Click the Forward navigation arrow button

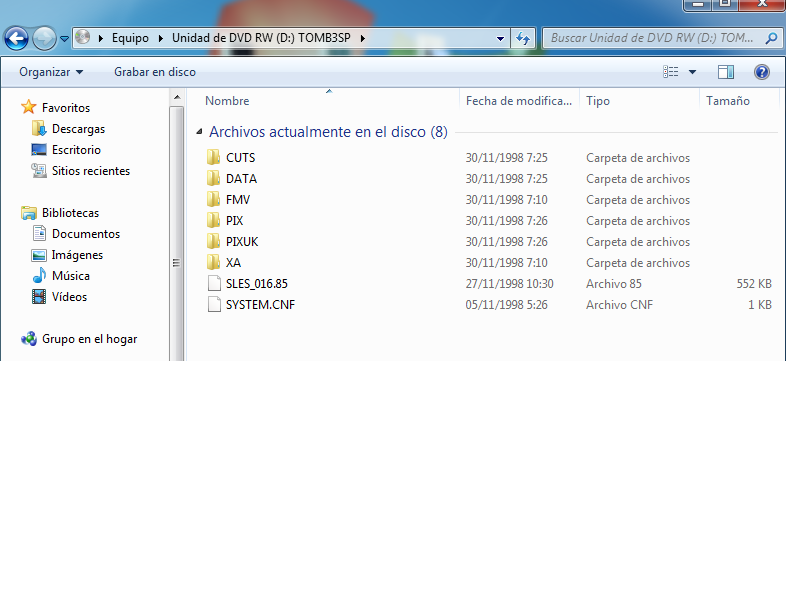point(44,38)
